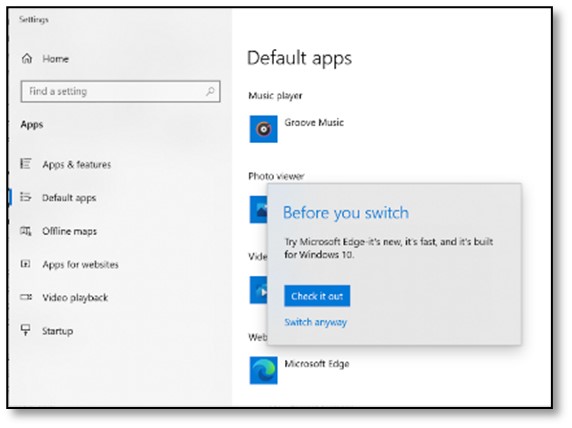The height and width of the screenshot is (428, 572).
Task: Select Default apps in sidebar
Action: [69, 198]
